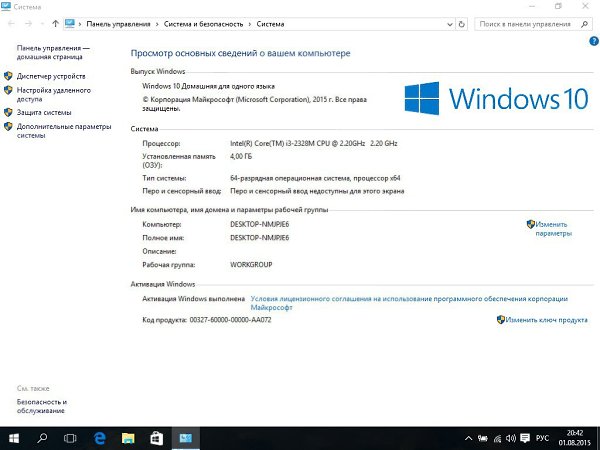Click the computer icon in the address bar
This screenshot has height=450, width=600.
tap(70, 24)
